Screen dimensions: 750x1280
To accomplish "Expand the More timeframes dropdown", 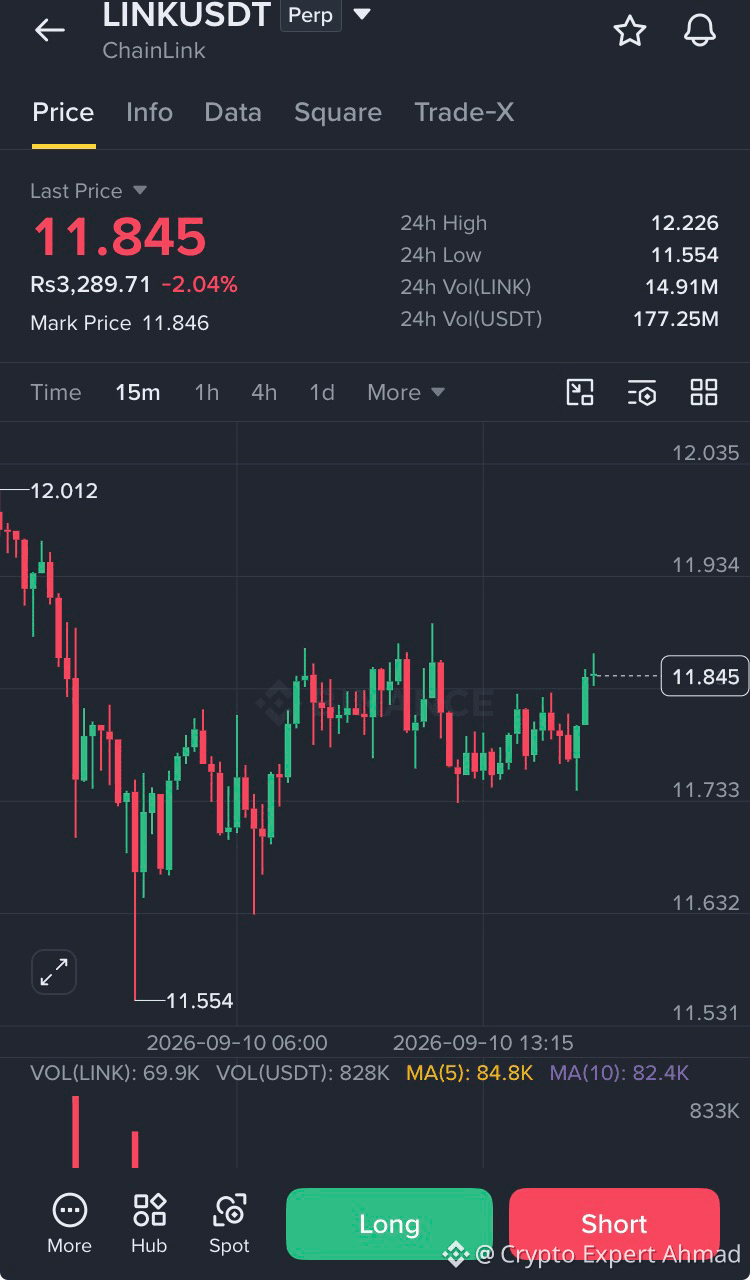I will (406, 392).
